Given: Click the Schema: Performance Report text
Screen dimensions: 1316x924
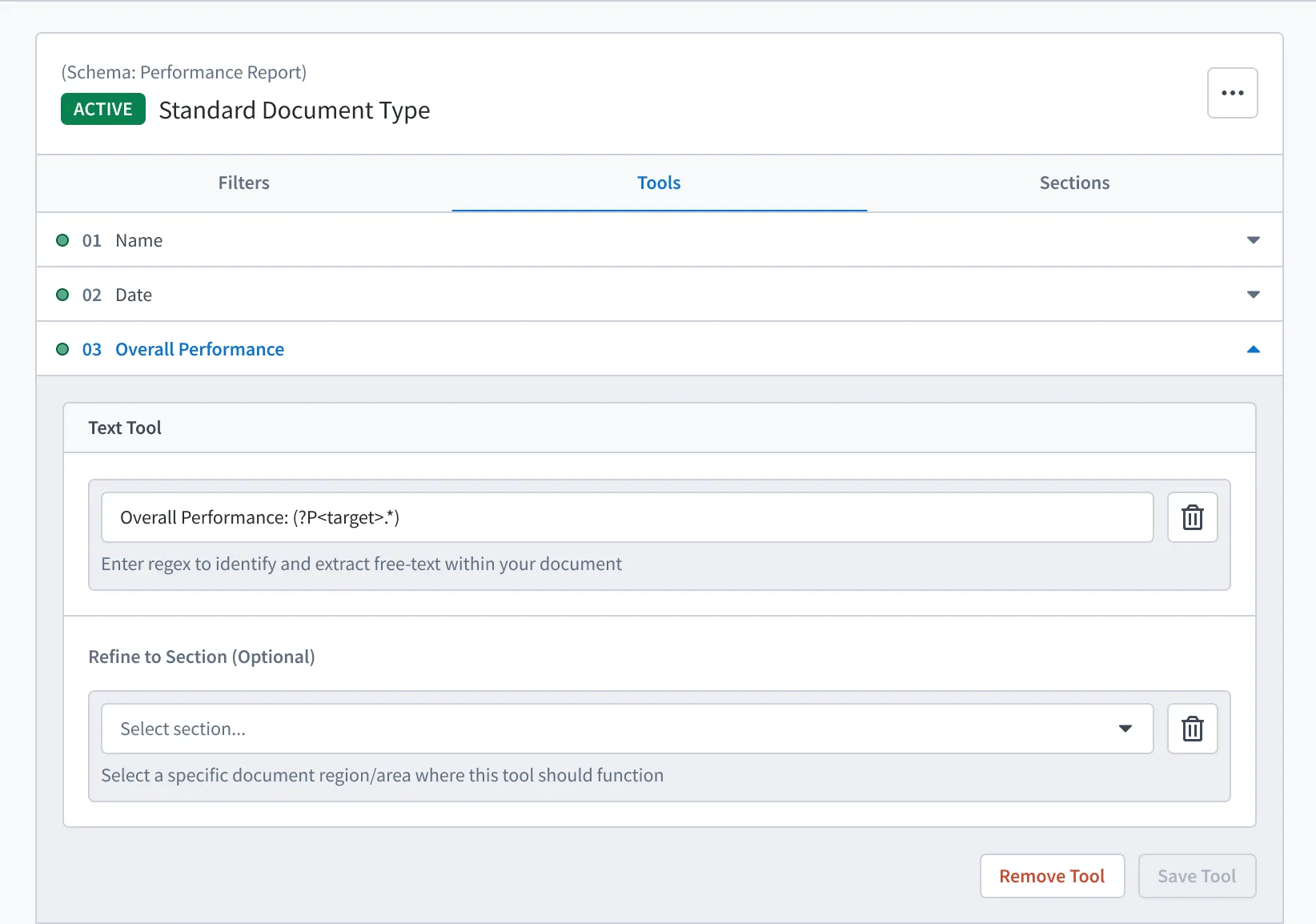Looking at the screenshot, I should pos(183,72).
